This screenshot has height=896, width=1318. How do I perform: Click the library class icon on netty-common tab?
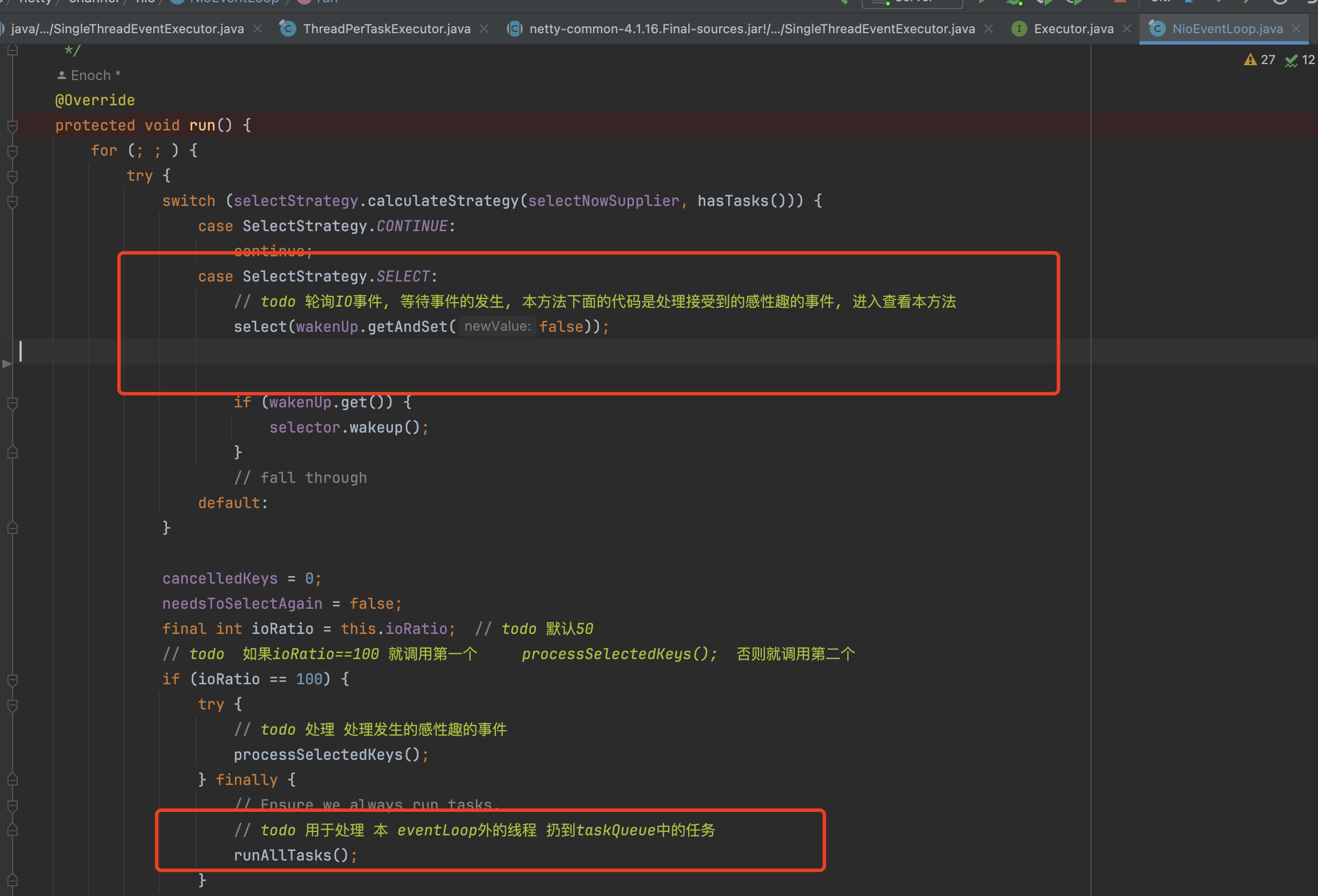(515, 29)
